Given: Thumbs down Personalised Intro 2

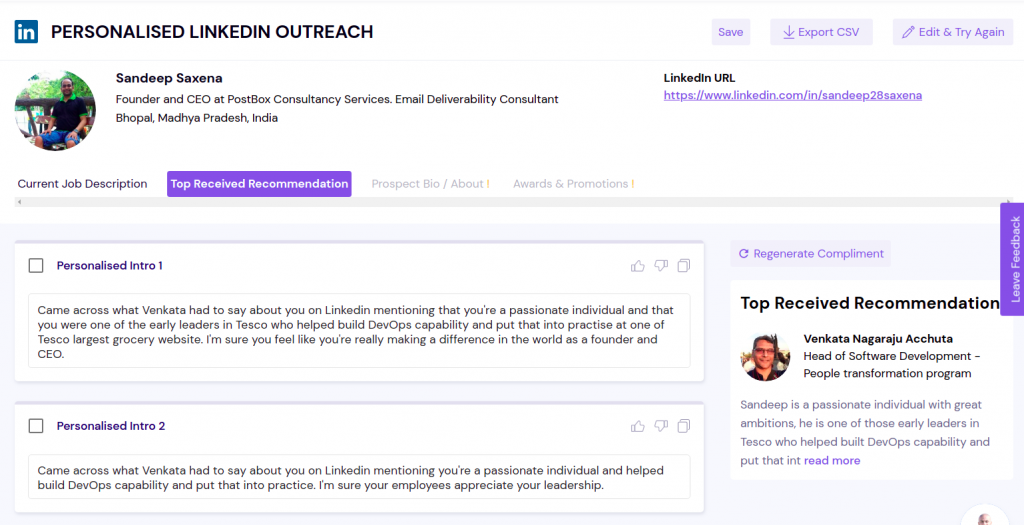Looking at the screenshot, I should pyautogui.click(x=661, y=426).
